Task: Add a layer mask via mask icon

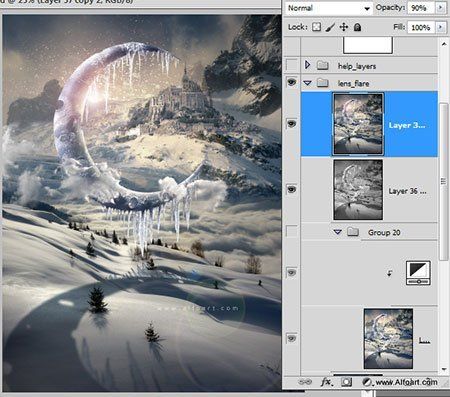Action: click(346, 382)
